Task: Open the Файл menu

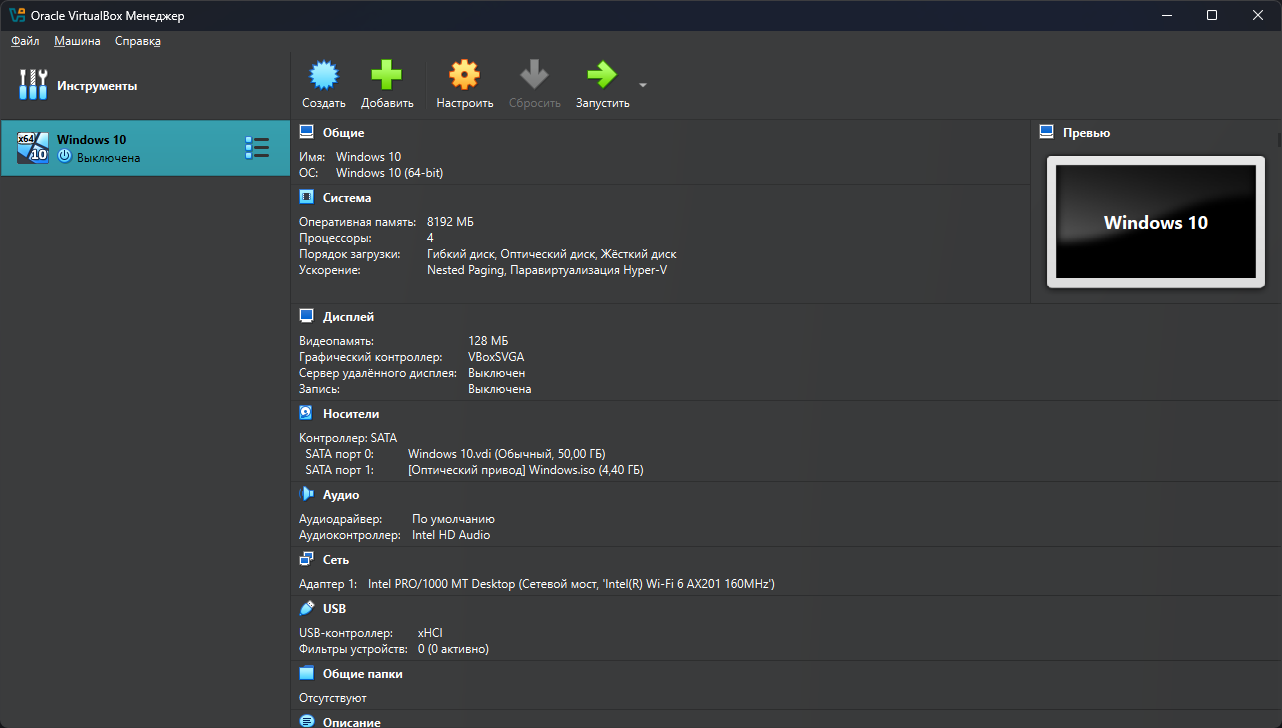Action: (25, 41)
